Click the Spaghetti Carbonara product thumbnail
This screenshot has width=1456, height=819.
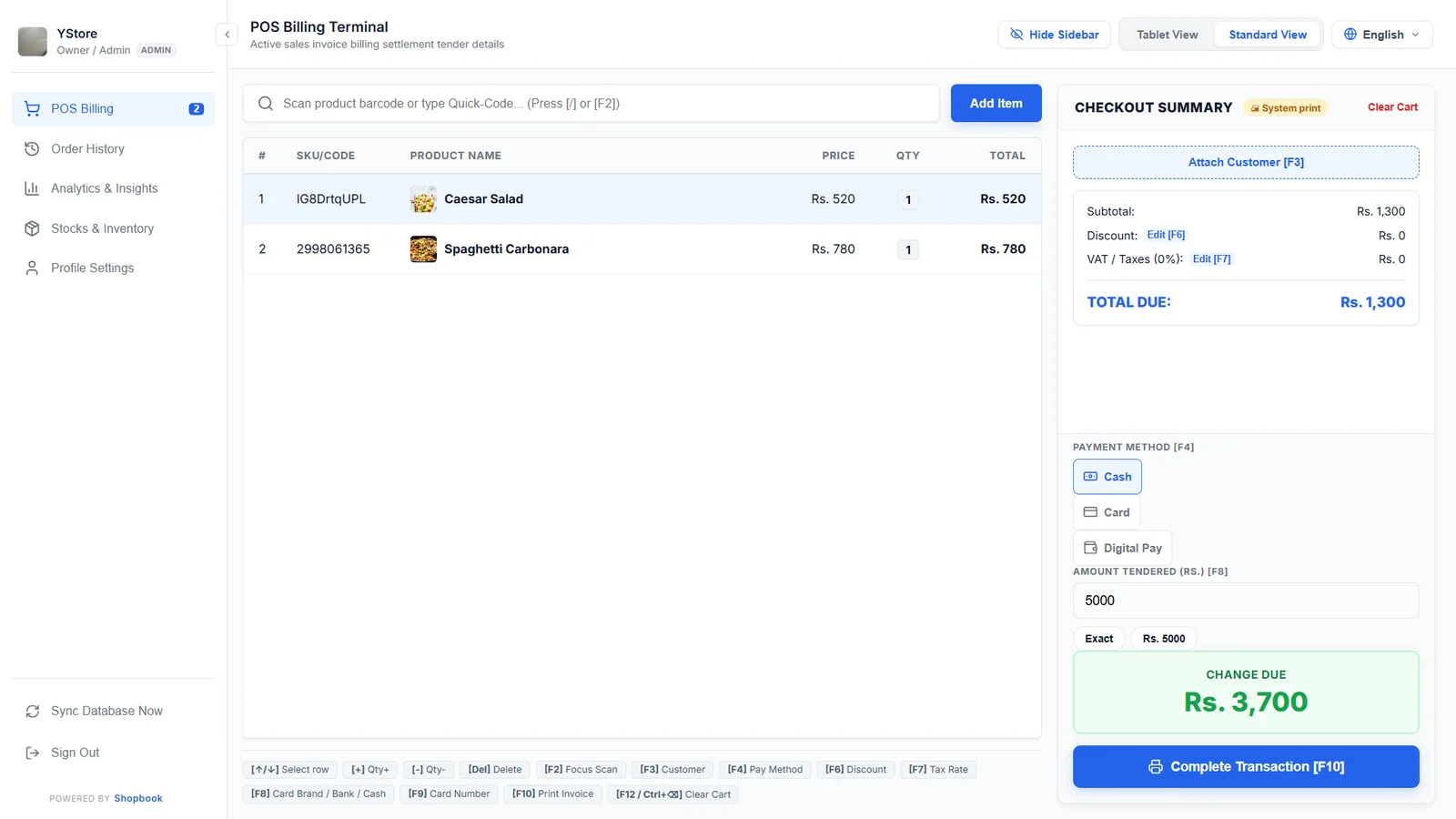tap(423, 249)
